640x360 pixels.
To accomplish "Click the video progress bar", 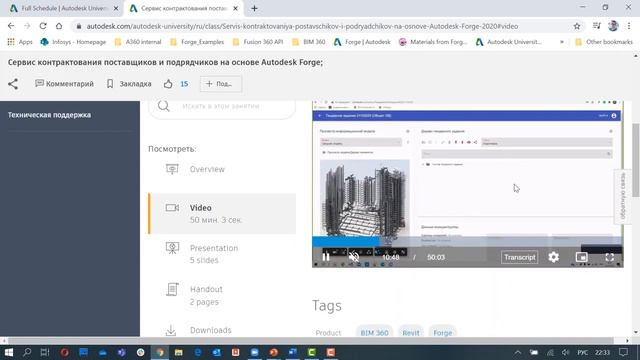I will 467,242.
